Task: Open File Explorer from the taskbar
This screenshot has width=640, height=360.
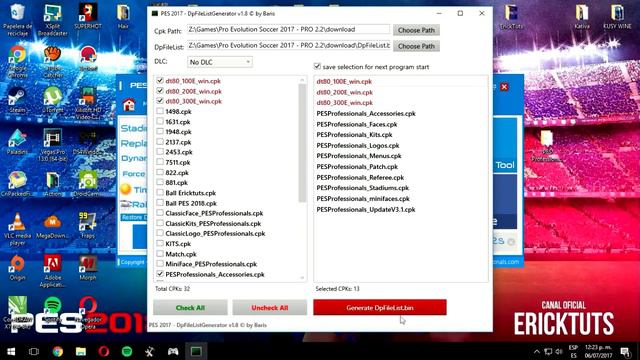Action: tap(81, 351)
